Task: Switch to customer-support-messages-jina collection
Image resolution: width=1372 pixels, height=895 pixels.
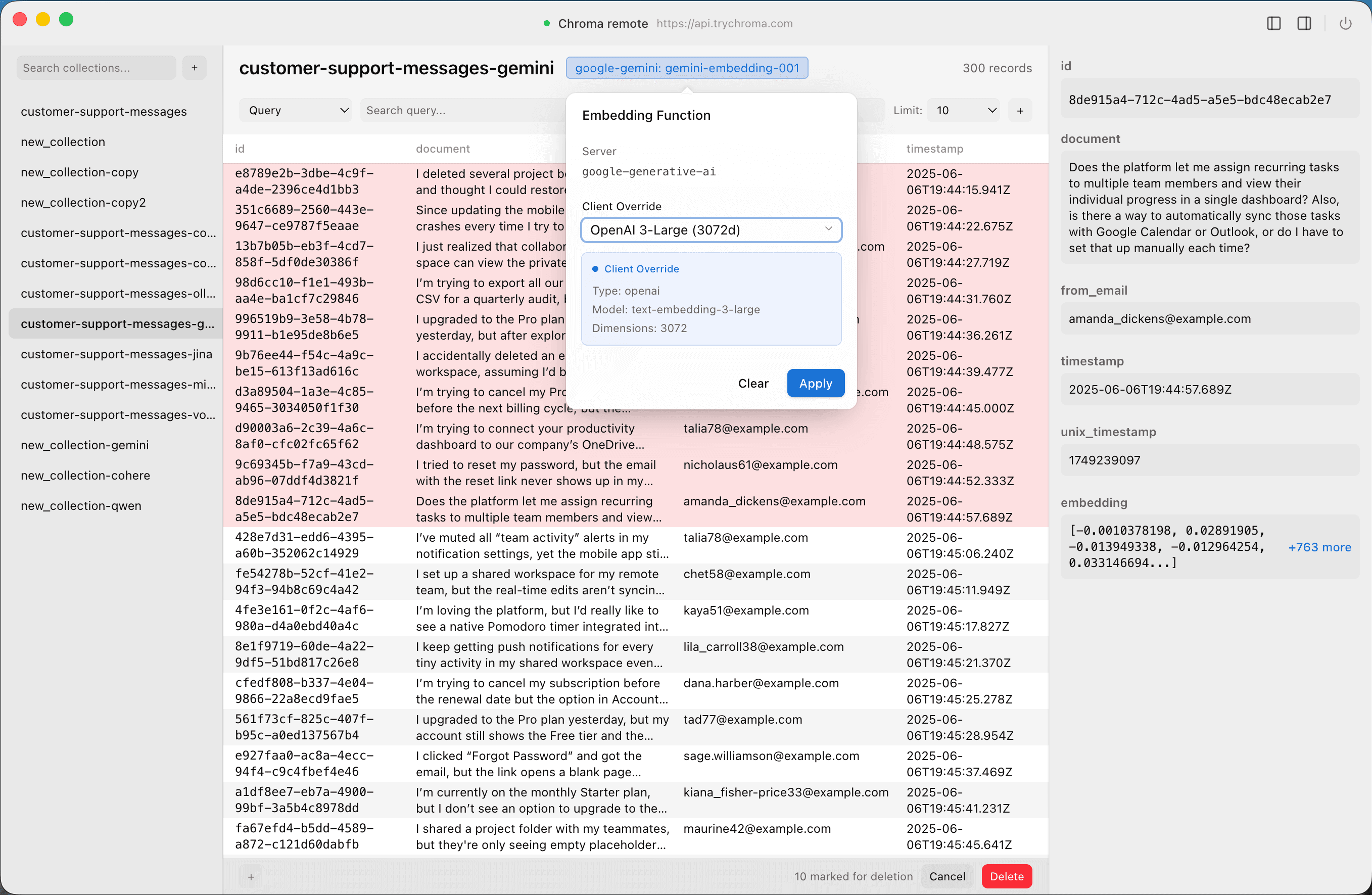Action: point(116,354)
